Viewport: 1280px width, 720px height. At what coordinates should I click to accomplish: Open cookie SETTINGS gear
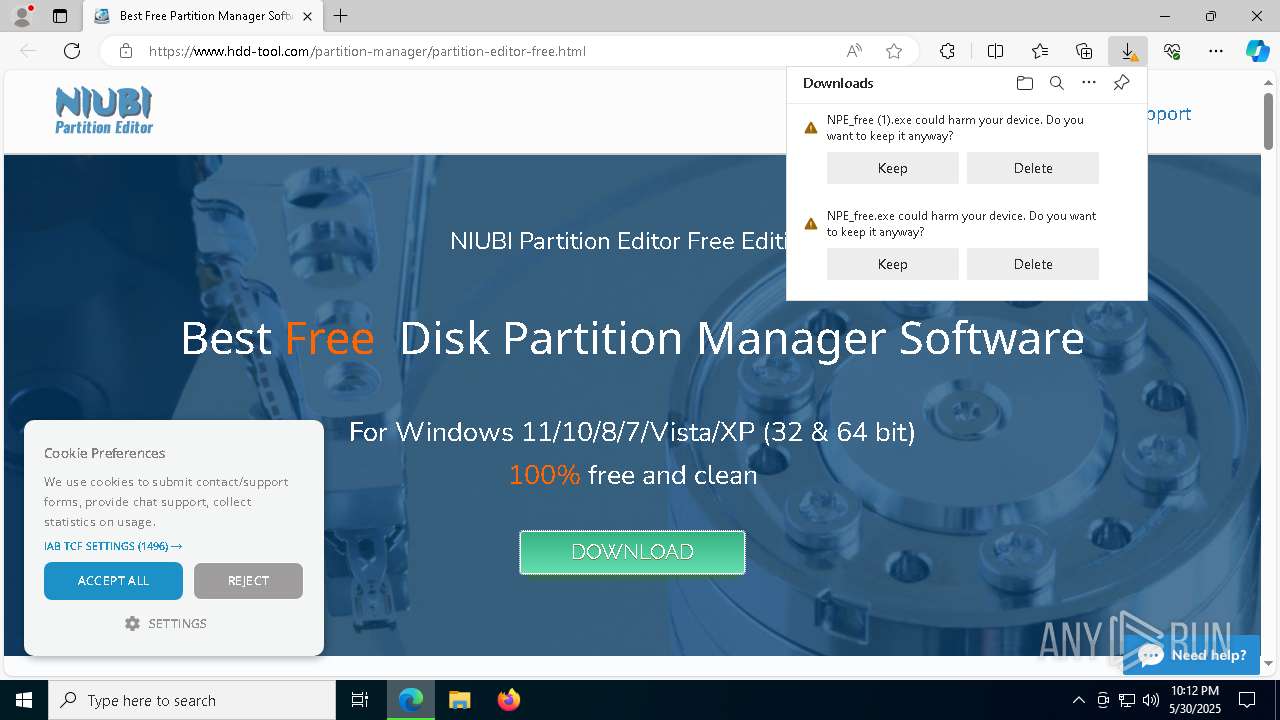pyautogui.click(x=166, y=623)
